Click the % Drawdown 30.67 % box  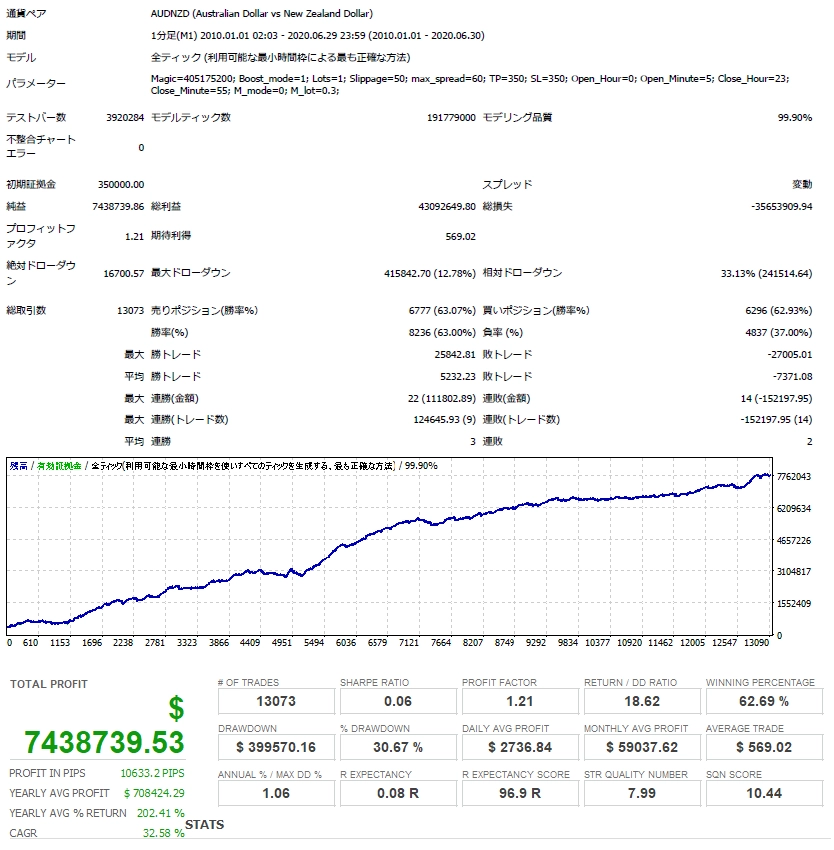tap(398, 748)
